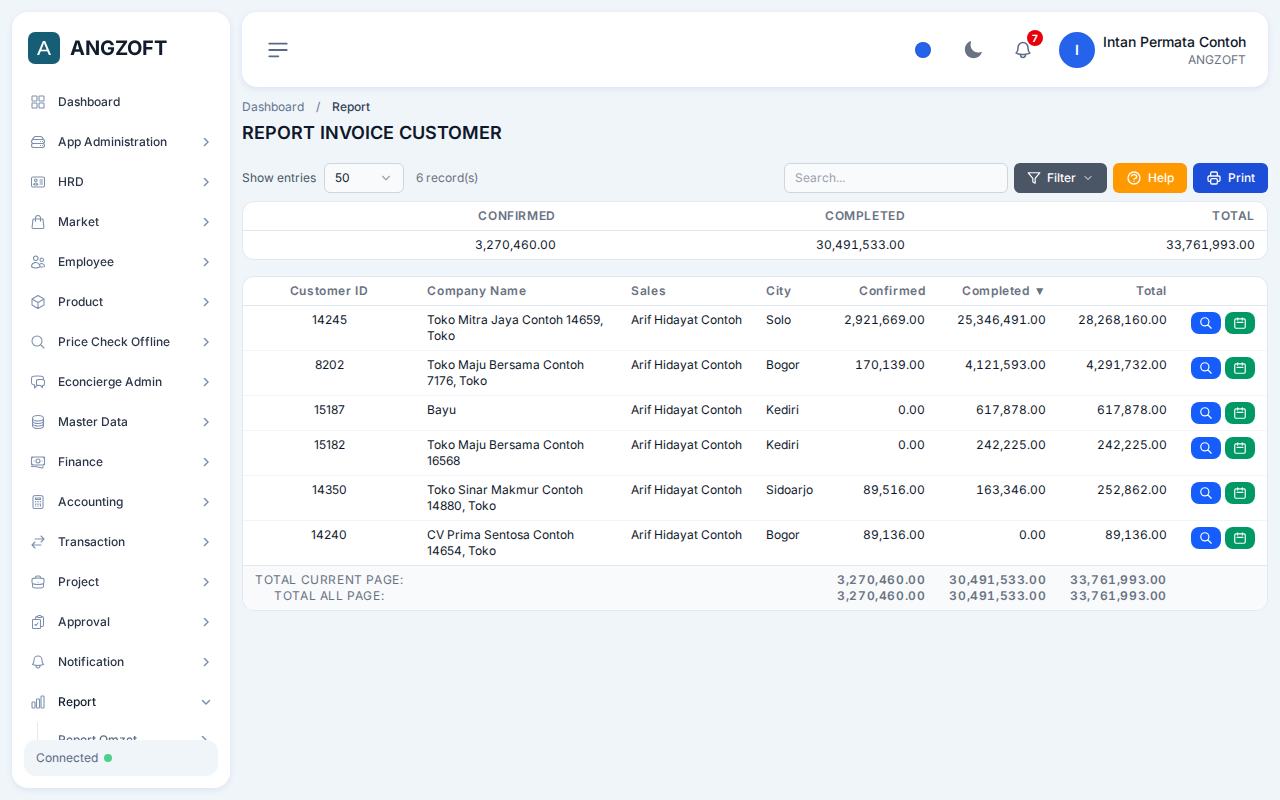
Task: Open Approval menu item
Action: (121, 622)
